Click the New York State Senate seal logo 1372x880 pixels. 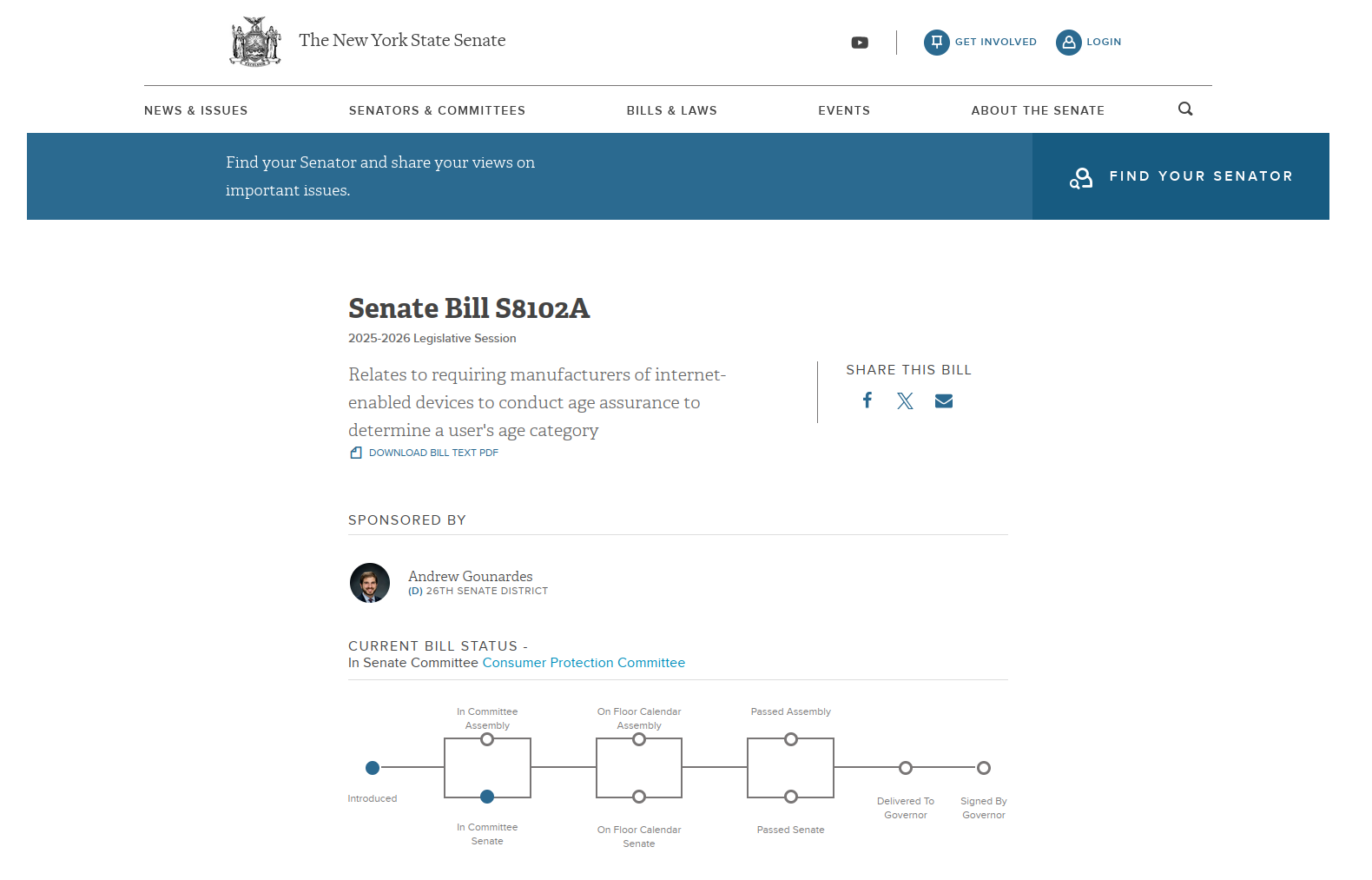[255, 42]
